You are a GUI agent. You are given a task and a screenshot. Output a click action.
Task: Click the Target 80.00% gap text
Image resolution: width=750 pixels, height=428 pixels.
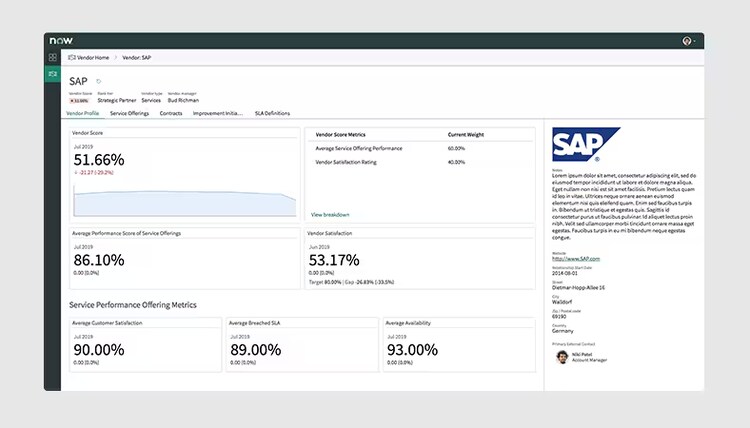(x=351, y=283)
